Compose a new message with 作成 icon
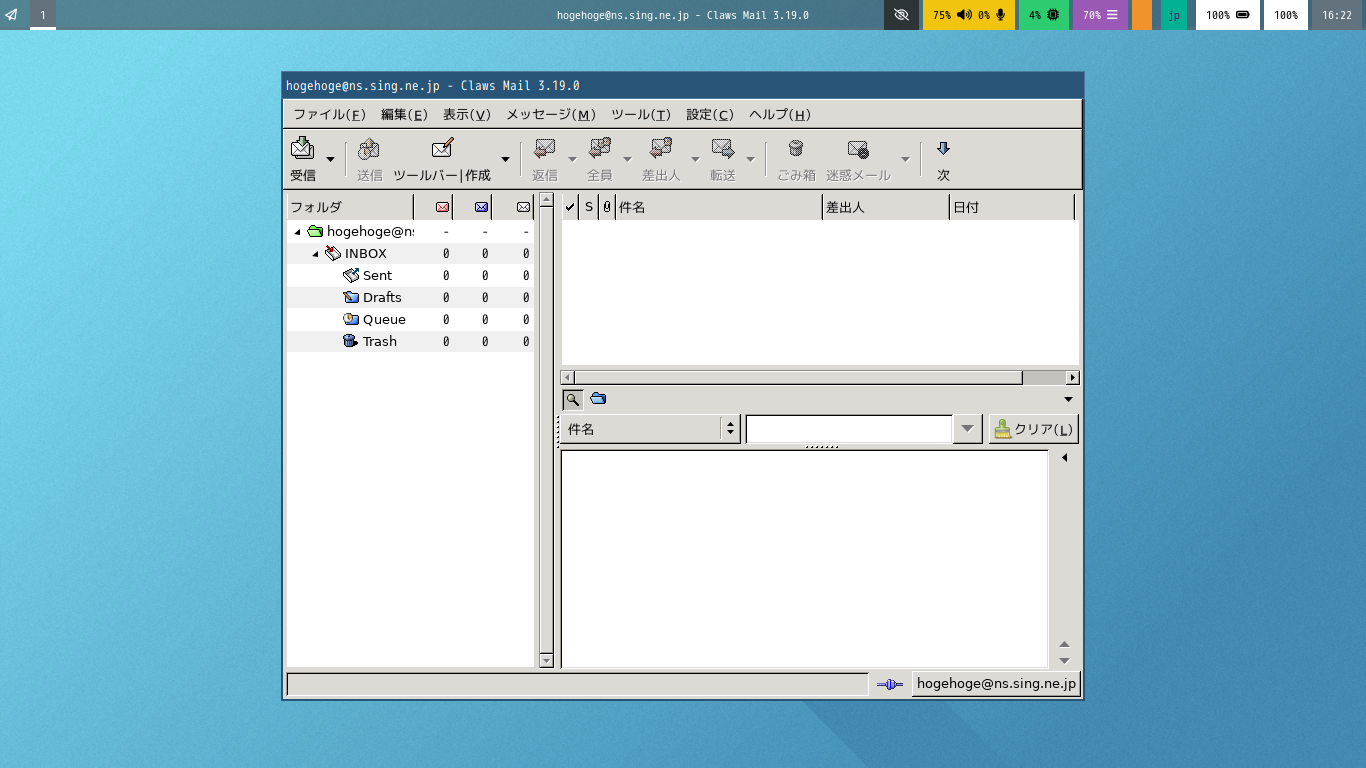 pos(442,149)
